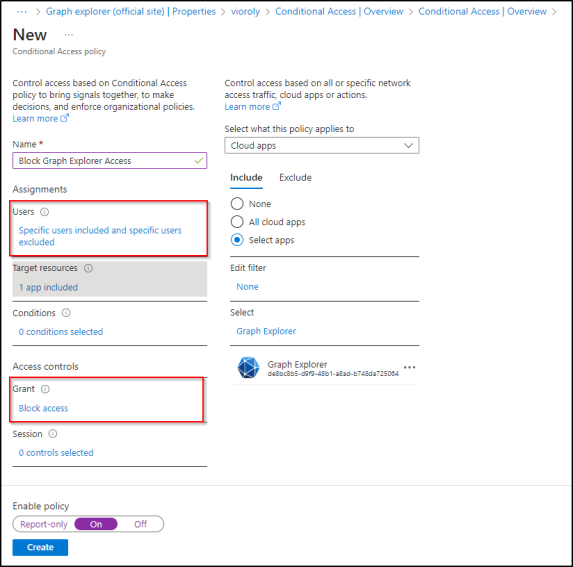The image size is (573, 567).
Task: Go to first Conditional Access Overview breadcrumb
Action: [x=339, y=12]
